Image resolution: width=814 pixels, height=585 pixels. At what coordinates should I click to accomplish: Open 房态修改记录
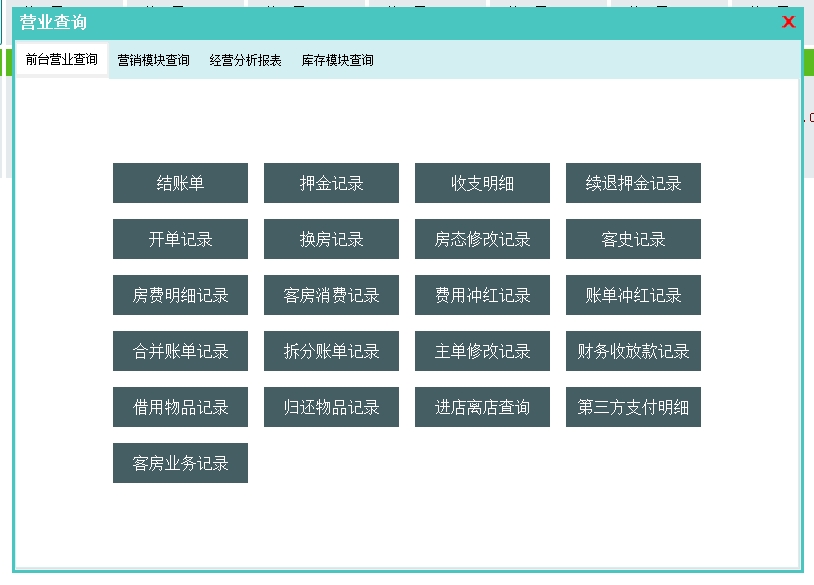482,239
